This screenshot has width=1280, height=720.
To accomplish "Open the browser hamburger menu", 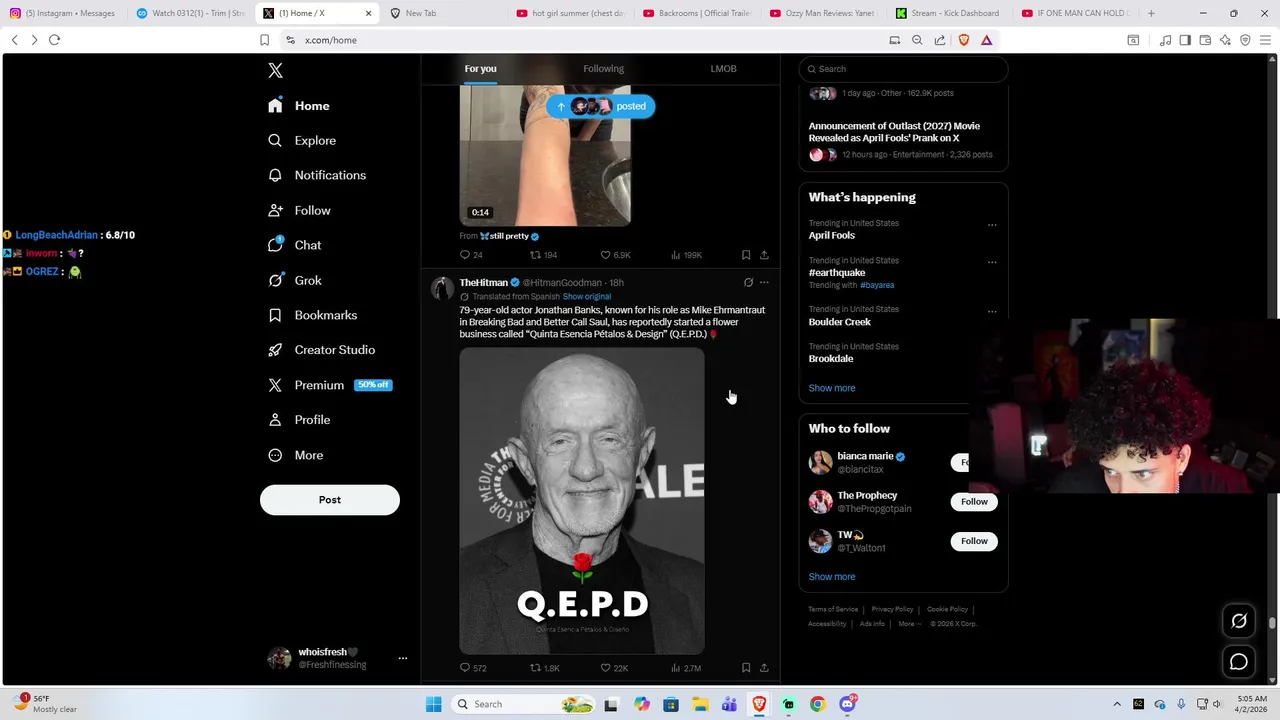I will click(1265, 40).
